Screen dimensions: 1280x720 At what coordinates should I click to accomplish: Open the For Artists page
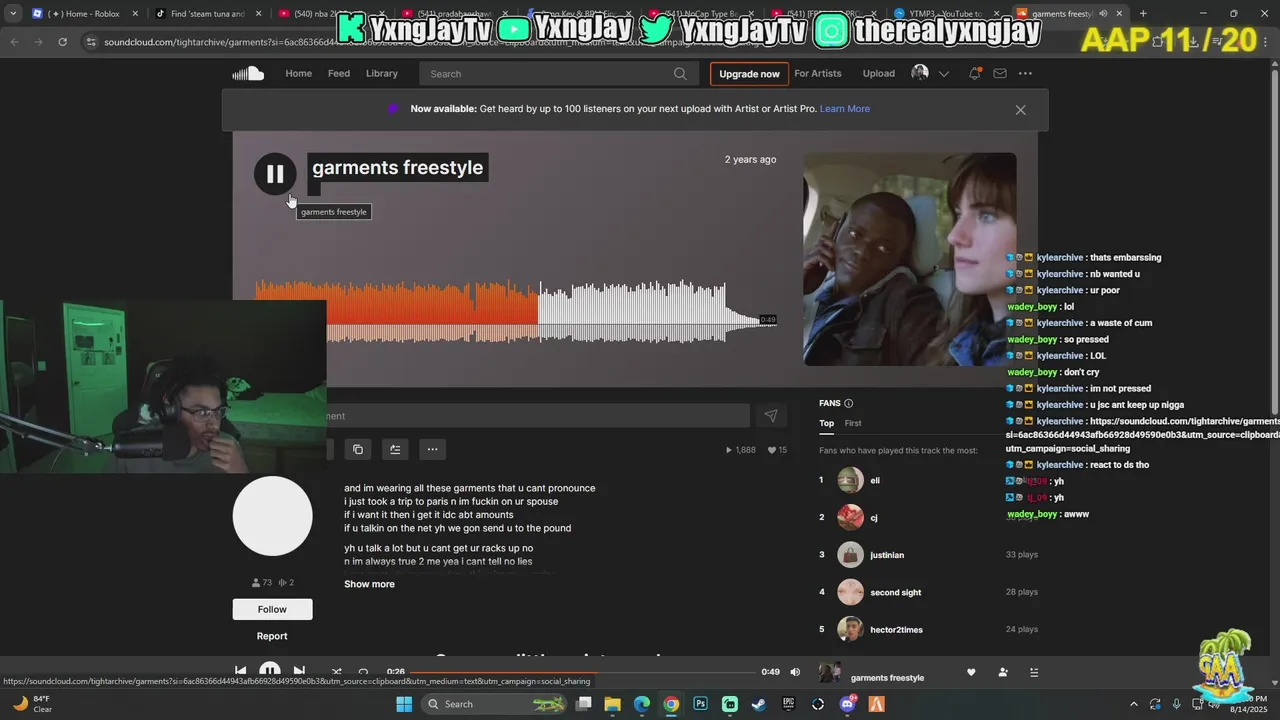(x=818, y=73)
